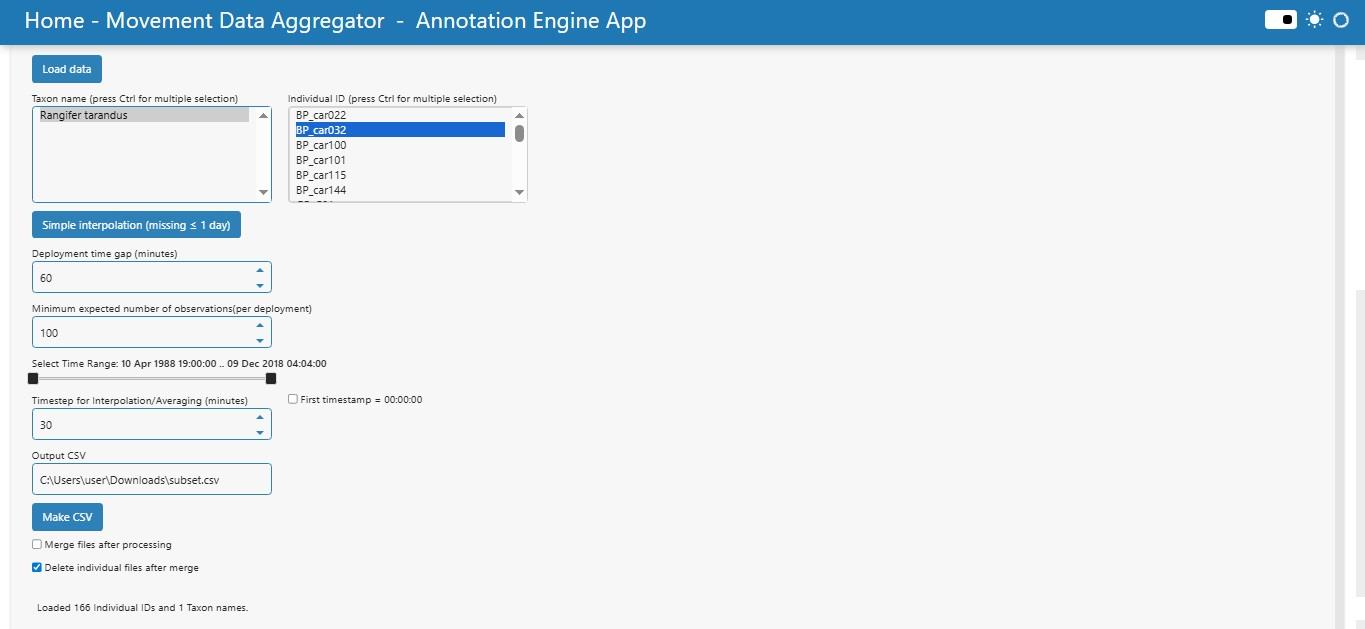Viewport: 1365px width, 629px height.
Task: Click the Deployment time gap input field
Action: (x=152, y=277)
